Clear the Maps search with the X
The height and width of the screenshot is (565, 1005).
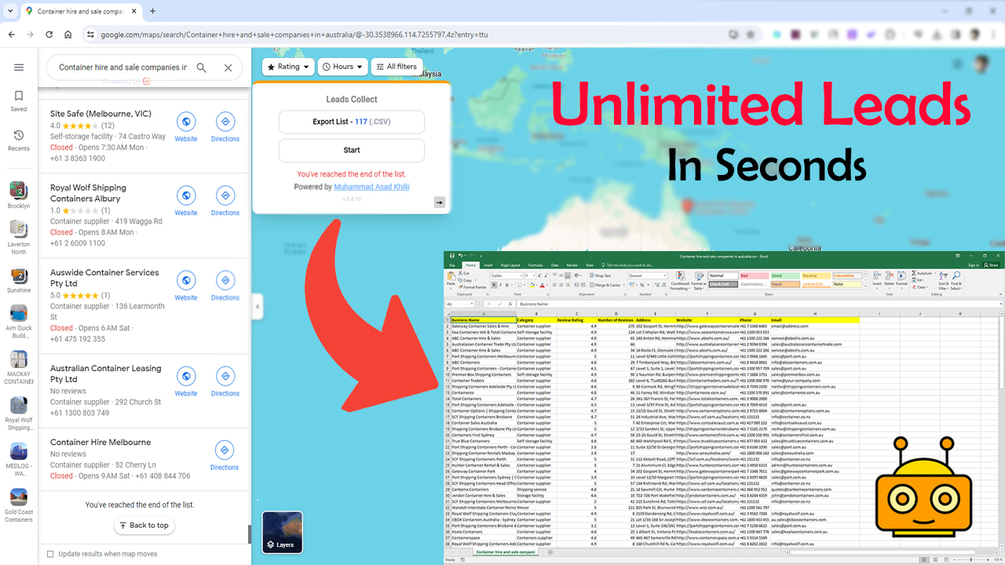228,67
